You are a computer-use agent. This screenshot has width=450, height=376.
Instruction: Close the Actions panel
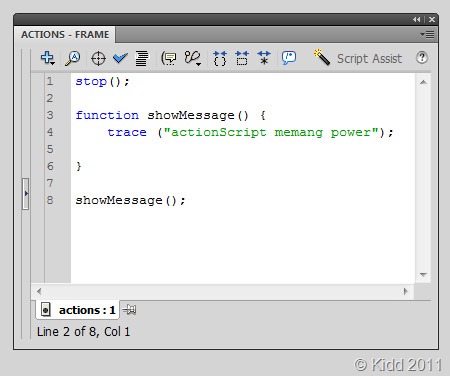tap(432, 20)
